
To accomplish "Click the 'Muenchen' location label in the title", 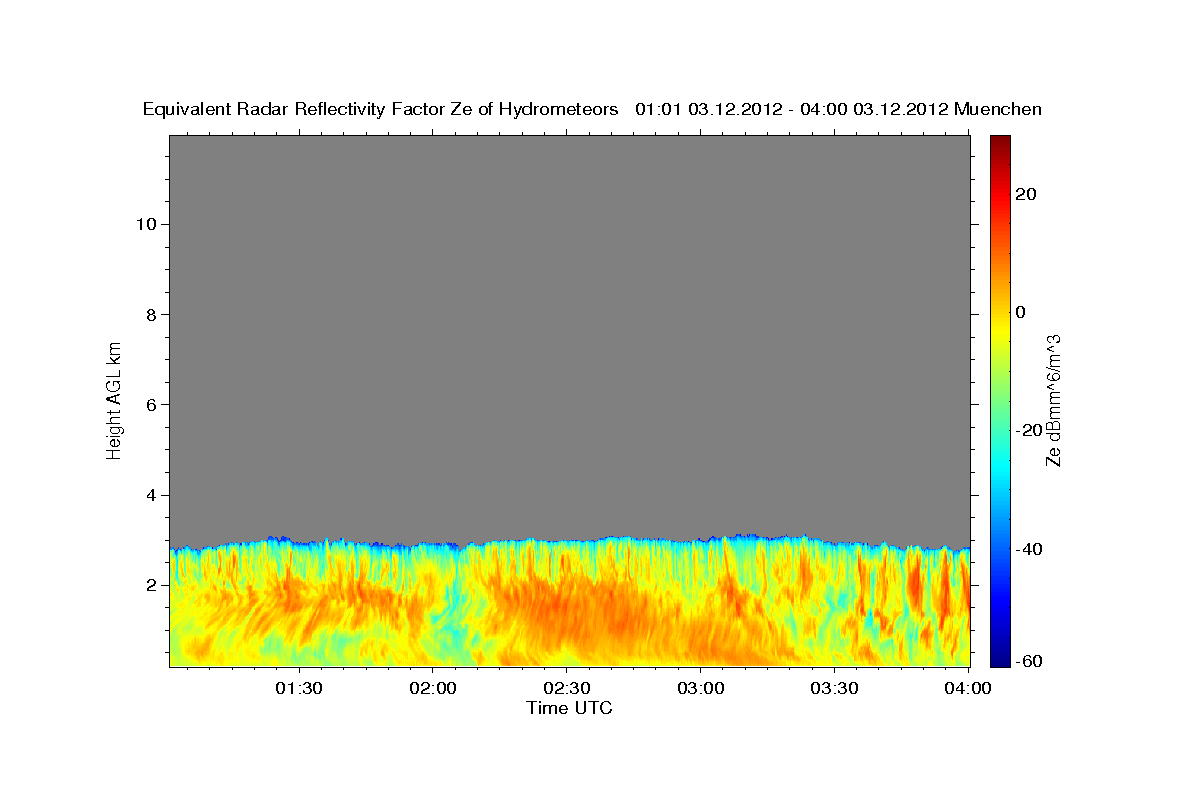I will (998, 110).
